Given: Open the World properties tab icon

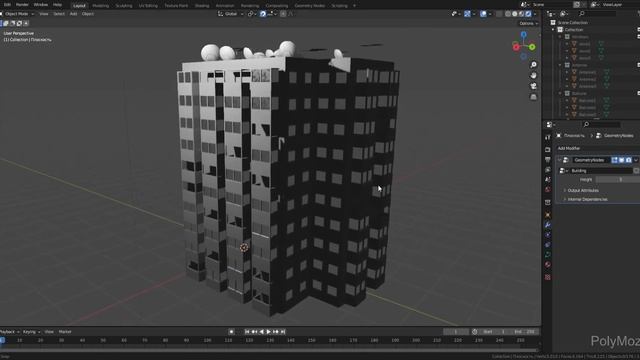Looking at the screenshot, I should 548,189.
